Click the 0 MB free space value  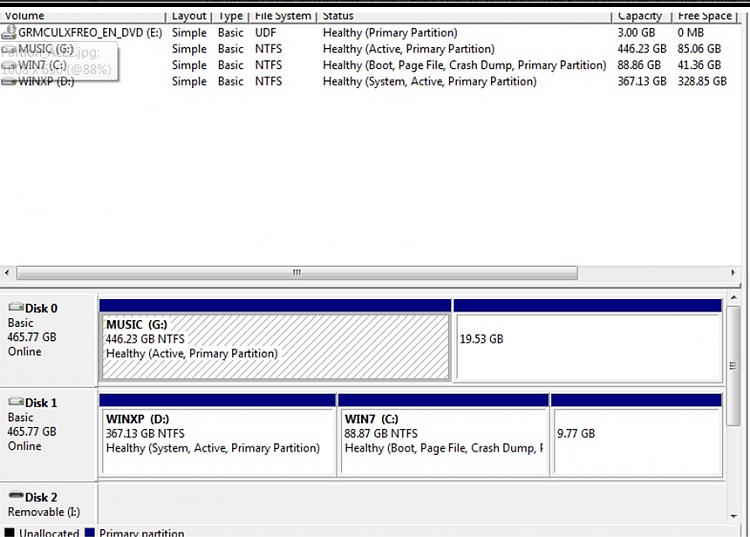pyautogui.click(x=690, y=33)
